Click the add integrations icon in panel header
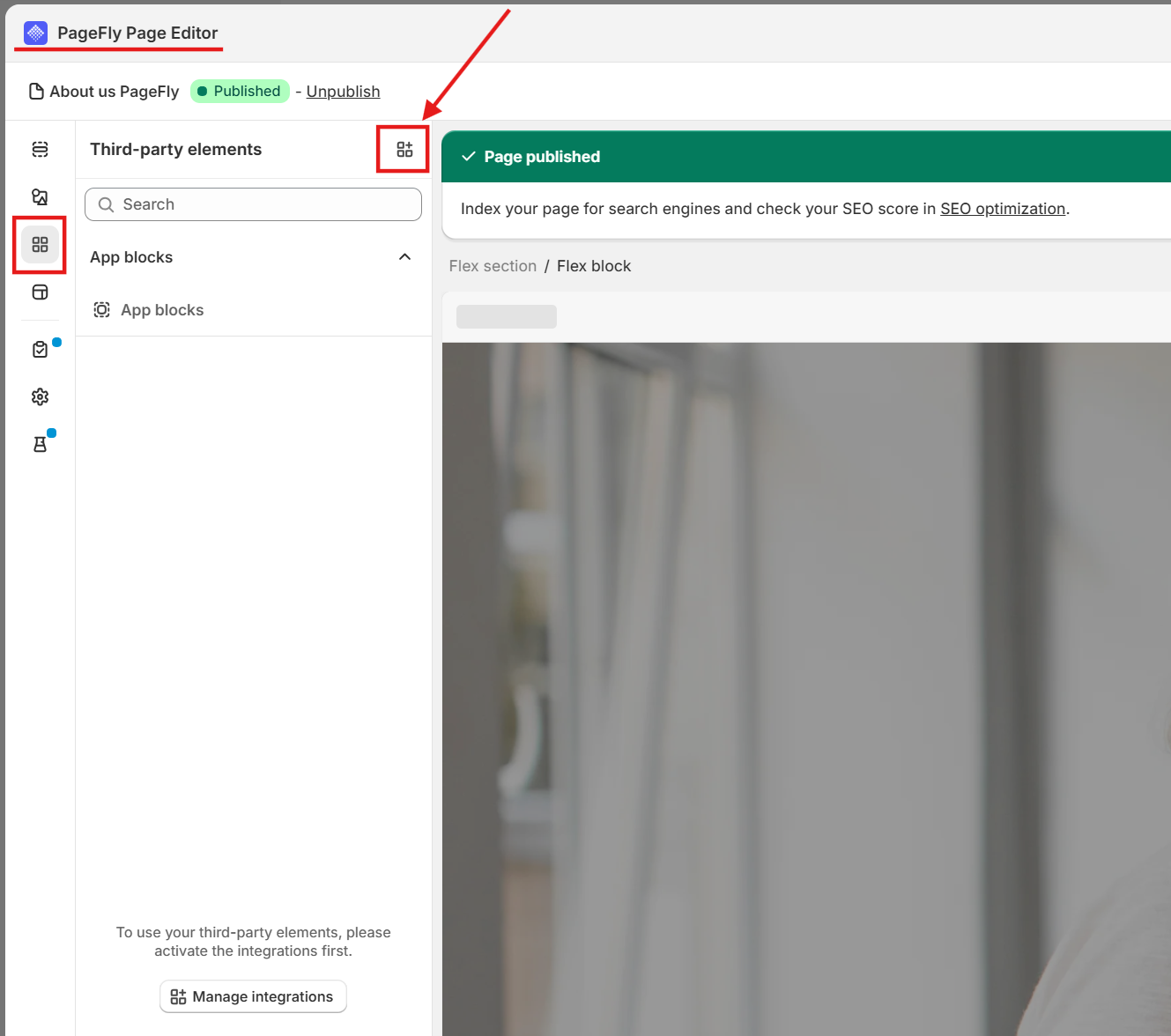The image size is (1171, 1036). [404, 149]
